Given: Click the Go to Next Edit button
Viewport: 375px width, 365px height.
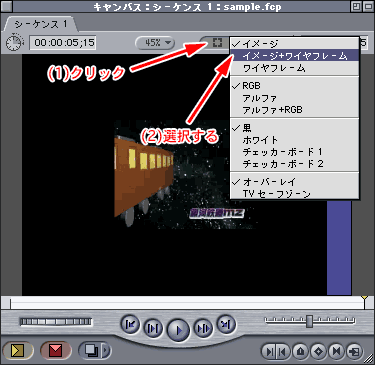Looking at the screenshot, I should [226, 324].
